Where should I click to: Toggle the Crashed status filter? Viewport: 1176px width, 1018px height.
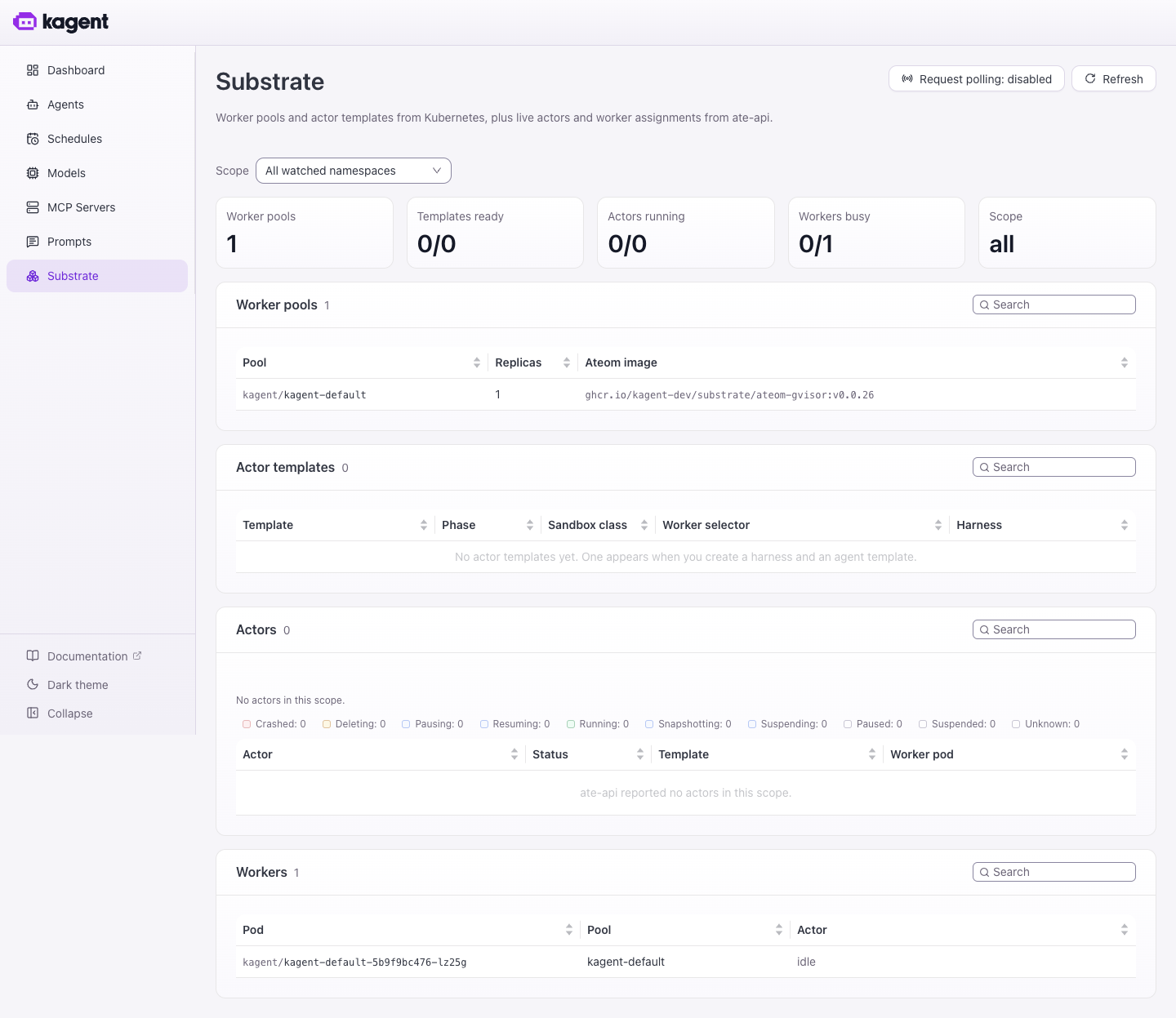point(274,724)
